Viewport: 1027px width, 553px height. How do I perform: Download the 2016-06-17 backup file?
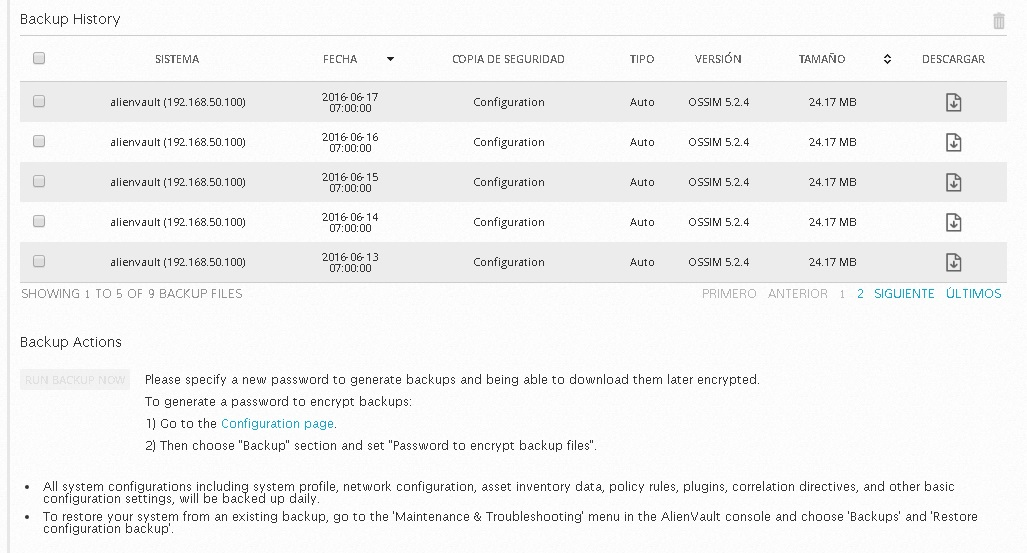tap(953, 102)
